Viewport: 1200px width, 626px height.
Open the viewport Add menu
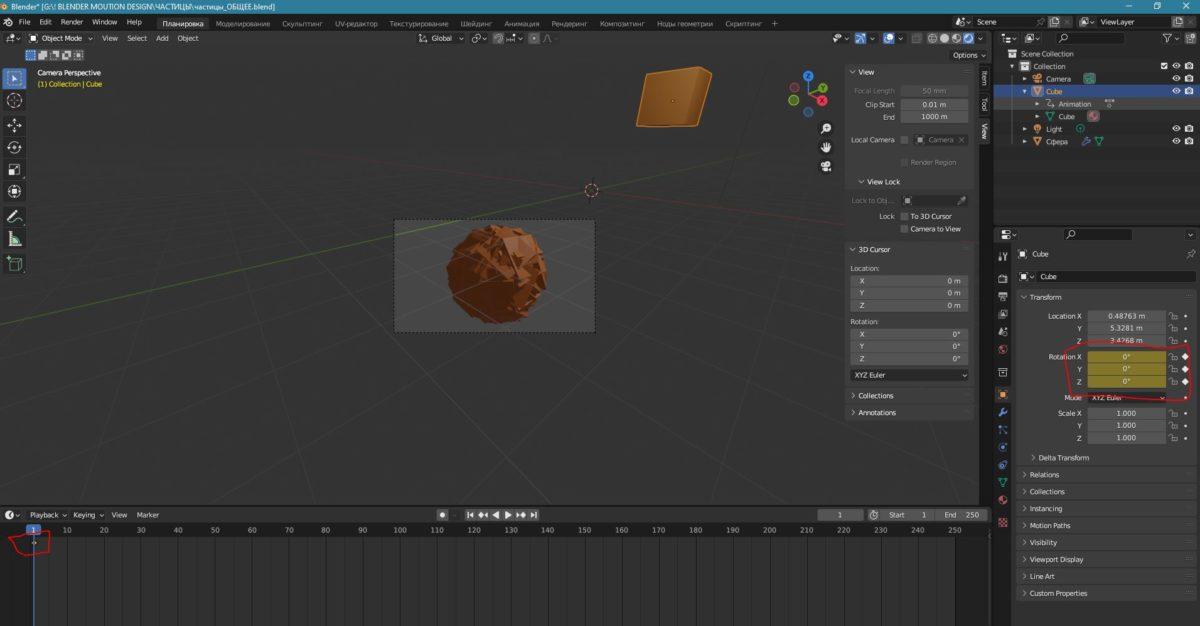tap(161, 38)
